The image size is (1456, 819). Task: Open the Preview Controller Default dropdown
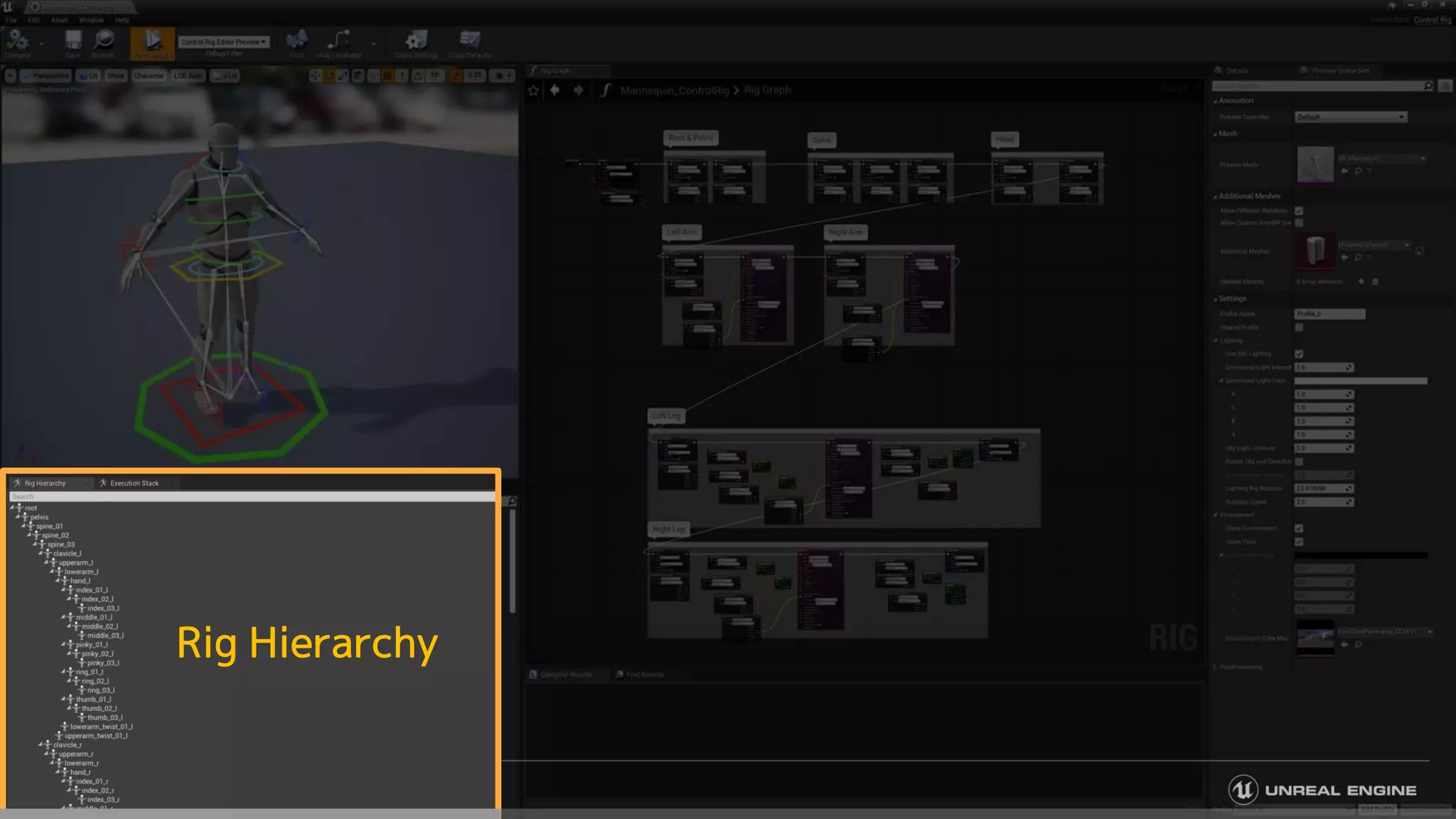[x=1351, y=117]
